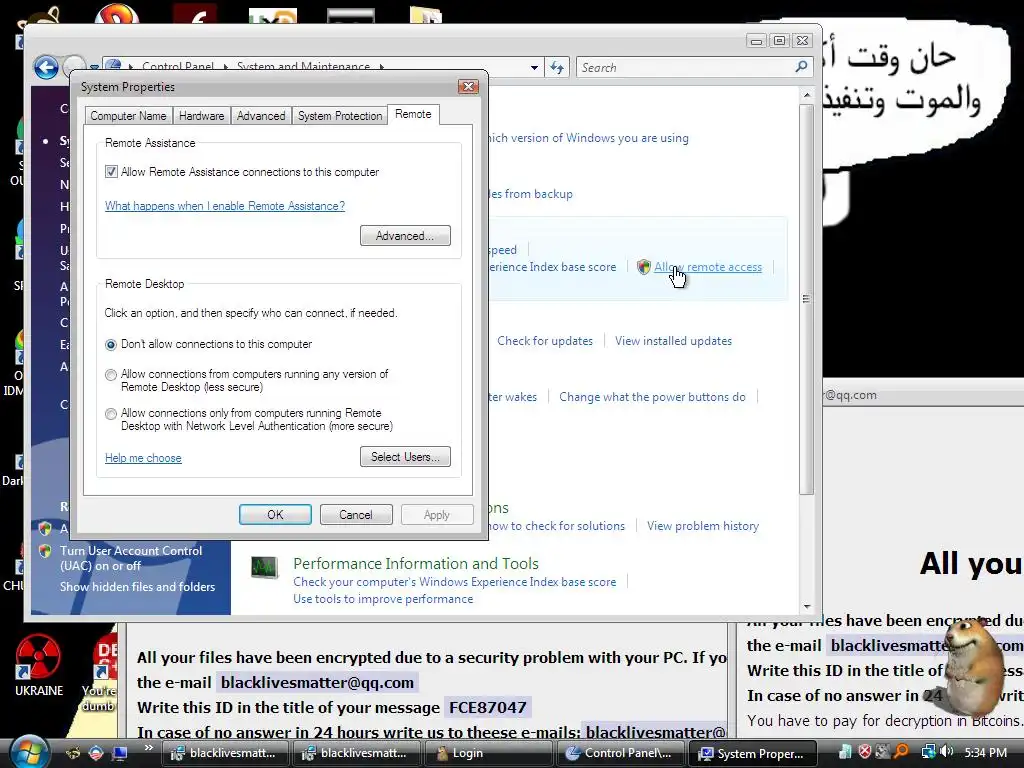Click Cancel in System Properties
The width and height of the screenshot is (1024, 768).
356,515
